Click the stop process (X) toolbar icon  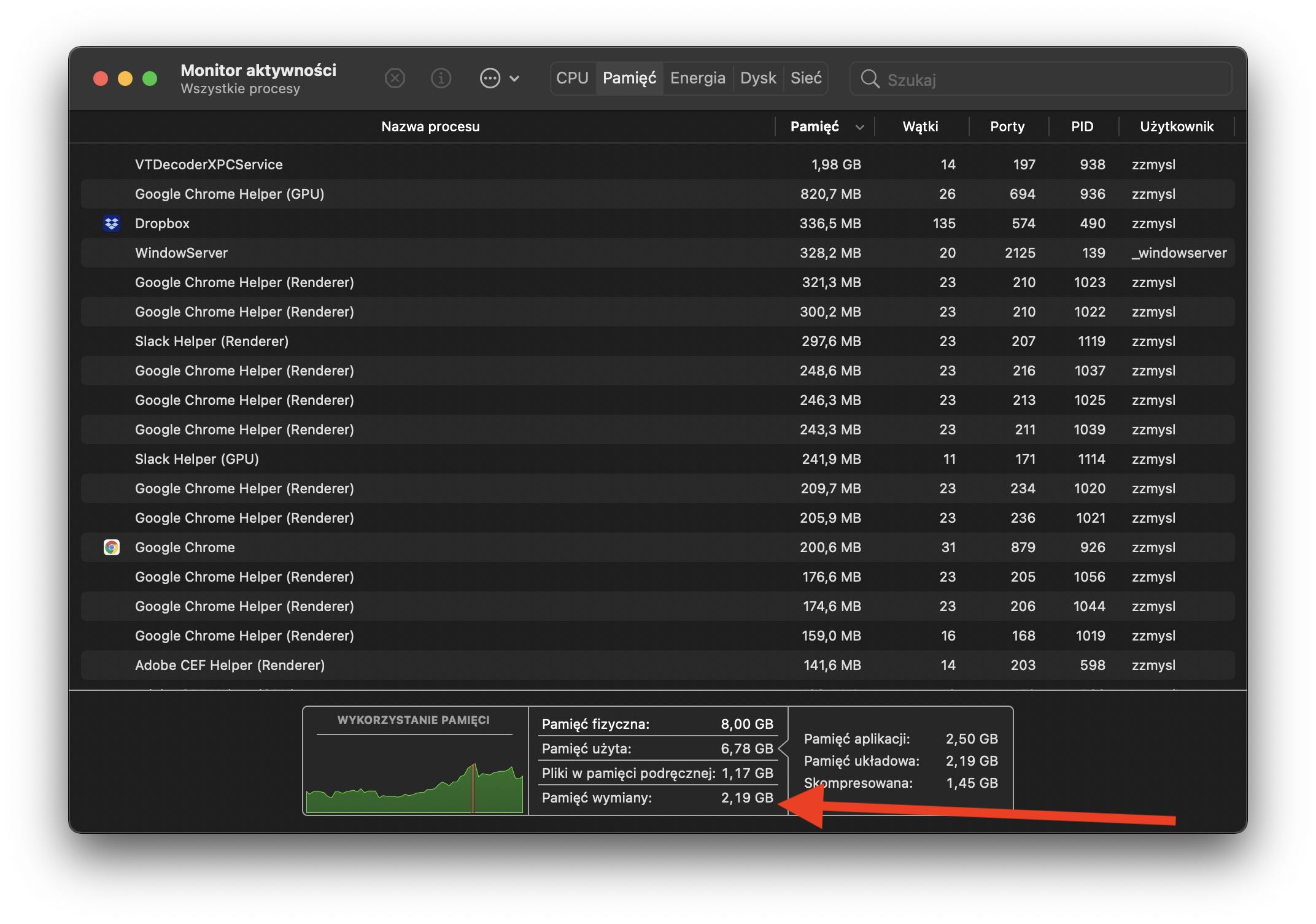pos(395,79)
